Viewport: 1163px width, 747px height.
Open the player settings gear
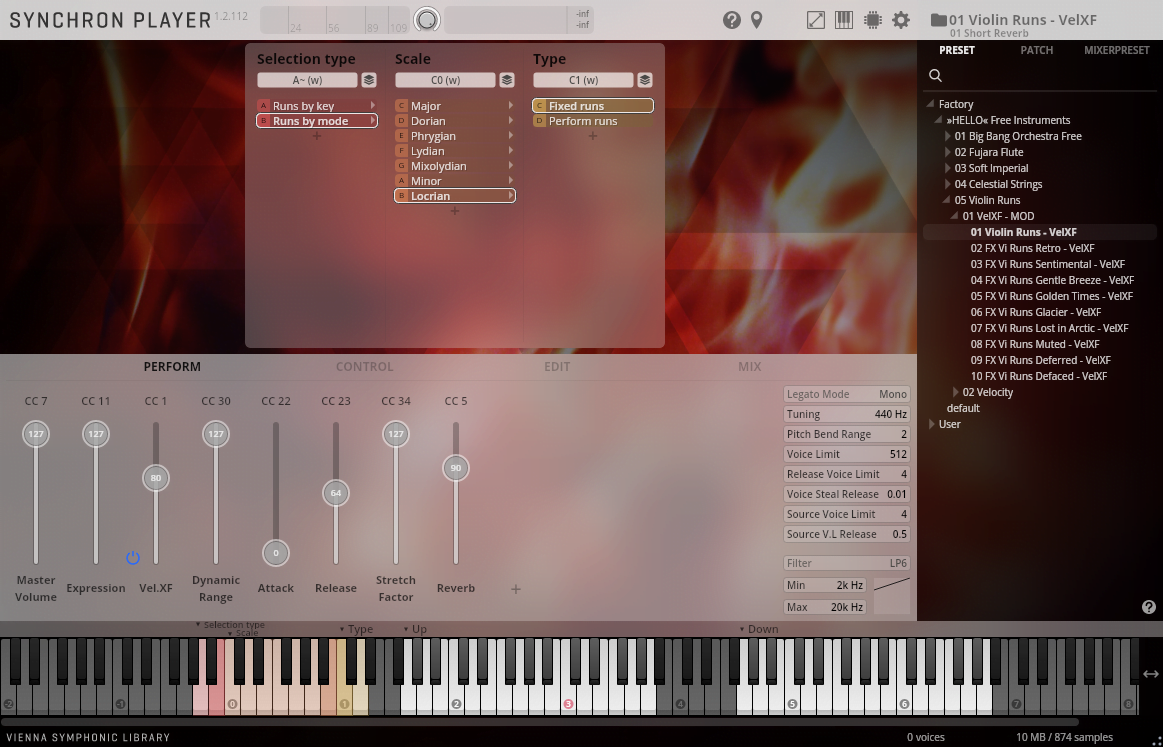[900, 20]
